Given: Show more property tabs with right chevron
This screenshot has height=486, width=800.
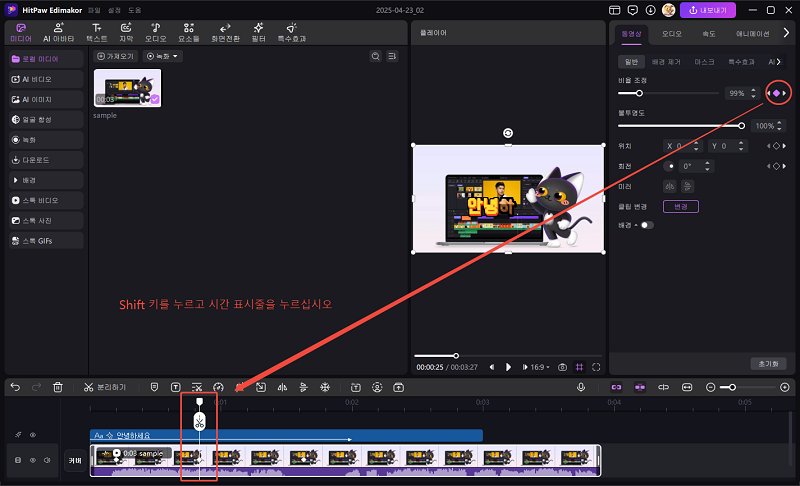Looking at the screenshot, I should (x=786, y=33).
